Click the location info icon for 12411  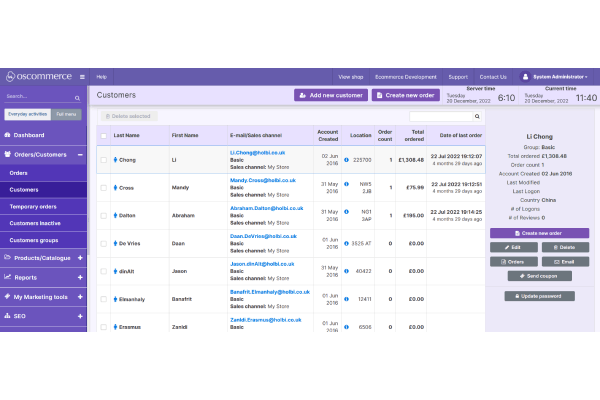pyautogui.click(x=346, y=299)
